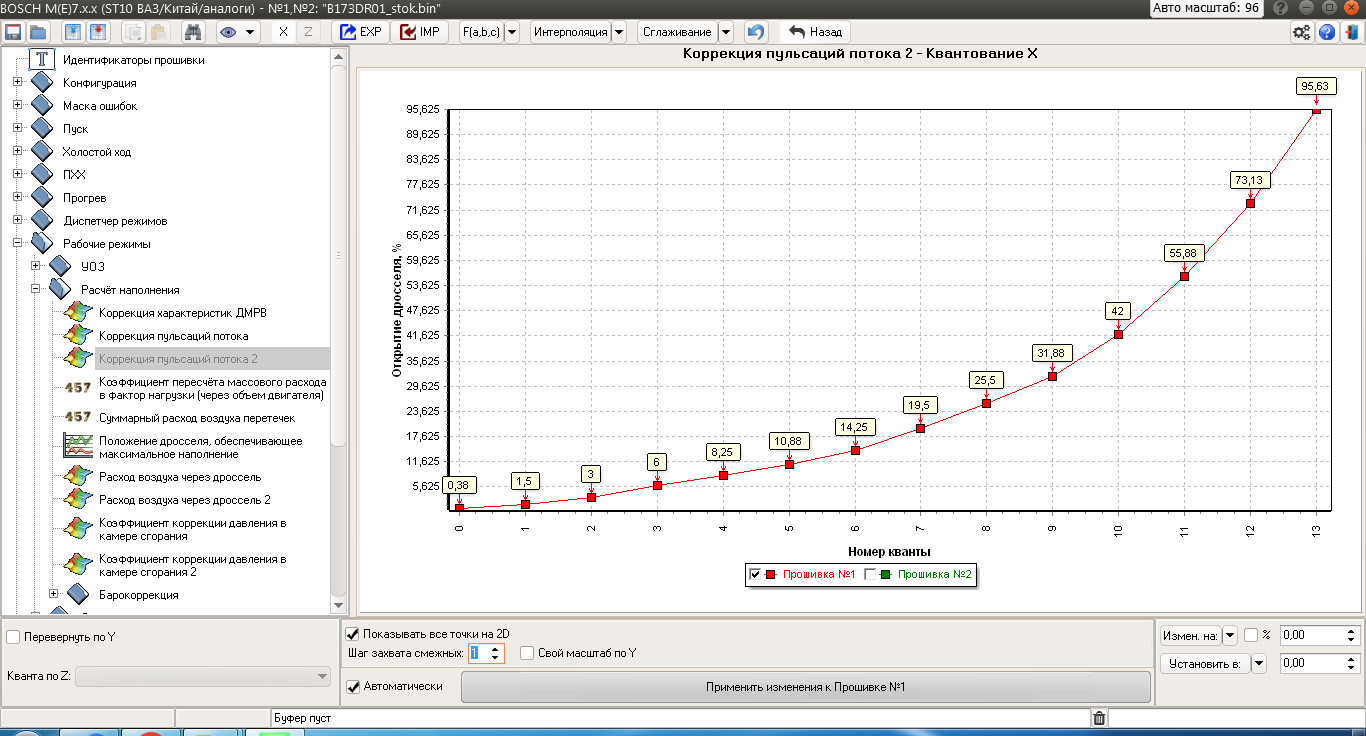The image size is (1366, 736).
Task: Clear the buffer with the trash icon
Action: (1099, 718)
